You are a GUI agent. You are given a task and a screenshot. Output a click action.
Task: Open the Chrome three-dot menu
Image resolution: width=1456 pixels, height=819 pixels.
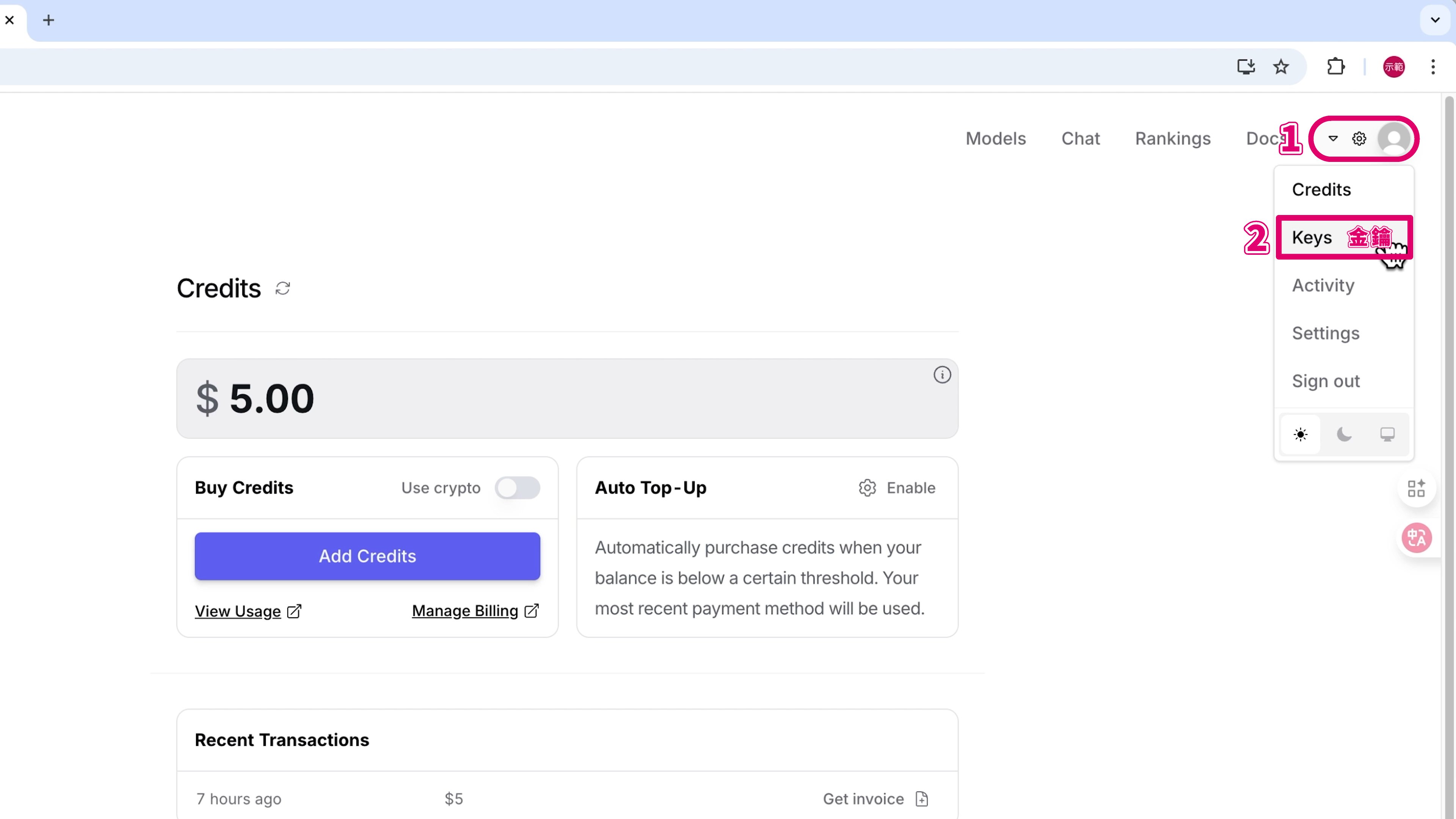(x=1433, y=67)
